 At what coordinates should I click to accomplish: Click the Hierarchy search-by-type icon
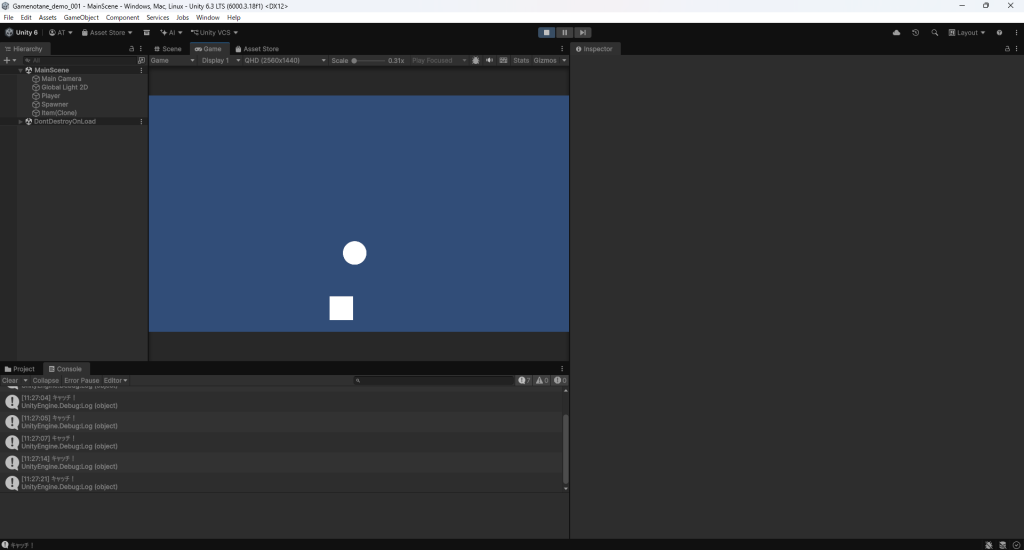pyautogui.click(x=141, y=60)
